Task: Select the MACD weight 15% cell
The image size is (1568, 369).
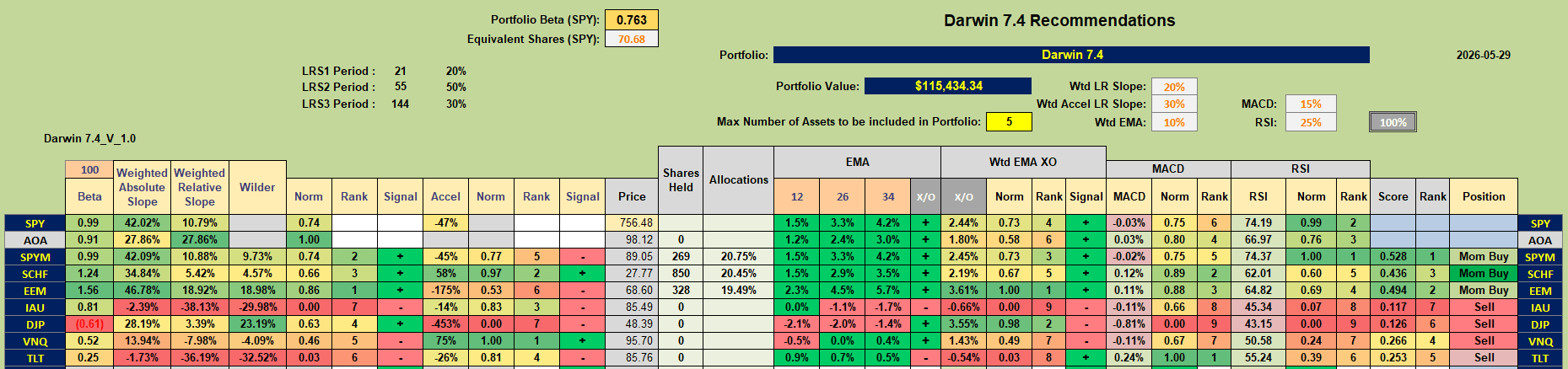Action: click(x=1311, y=104)
